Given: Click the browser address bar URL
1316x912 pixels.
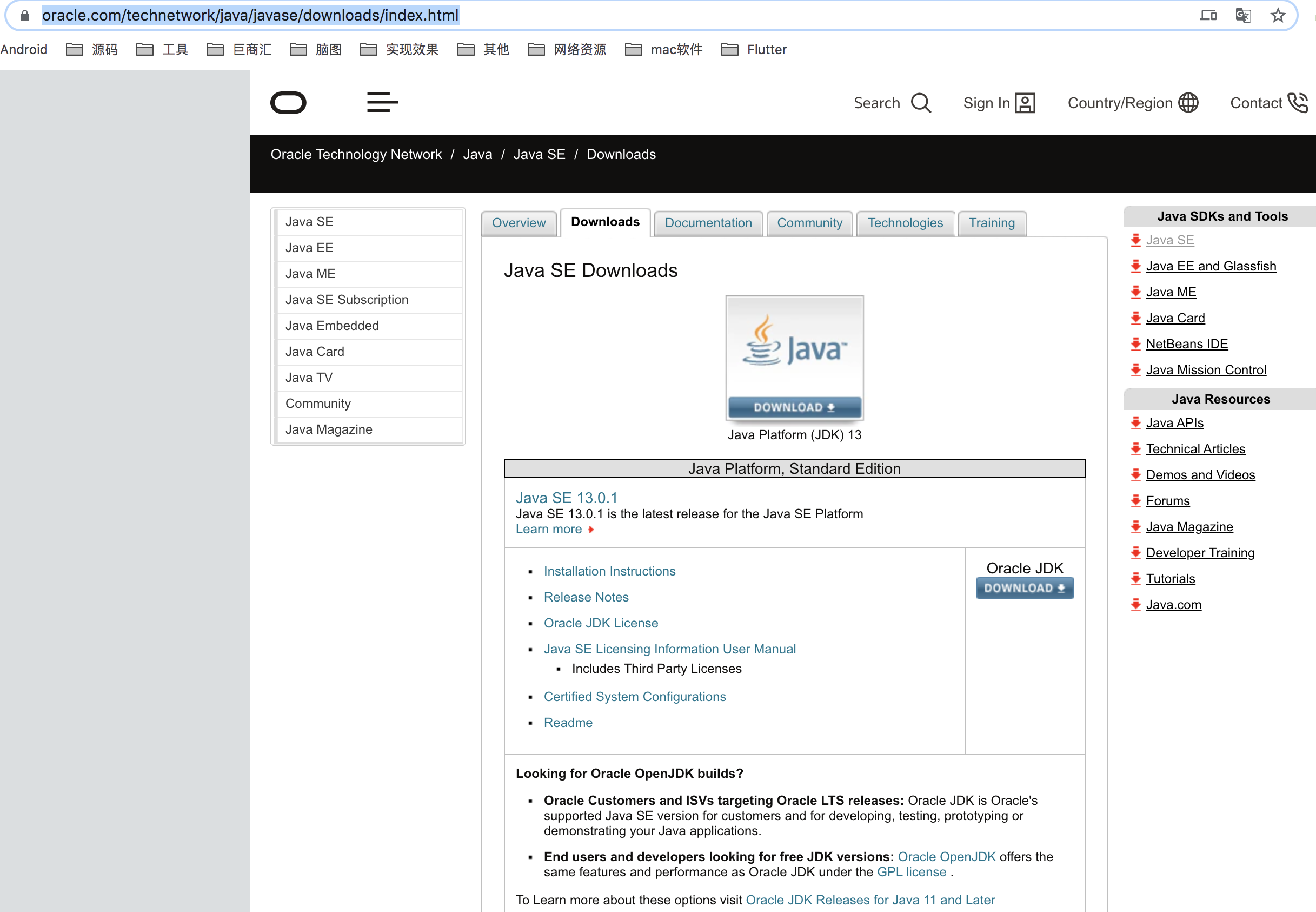Looking at the screenshot, I should tap(250, 16).
